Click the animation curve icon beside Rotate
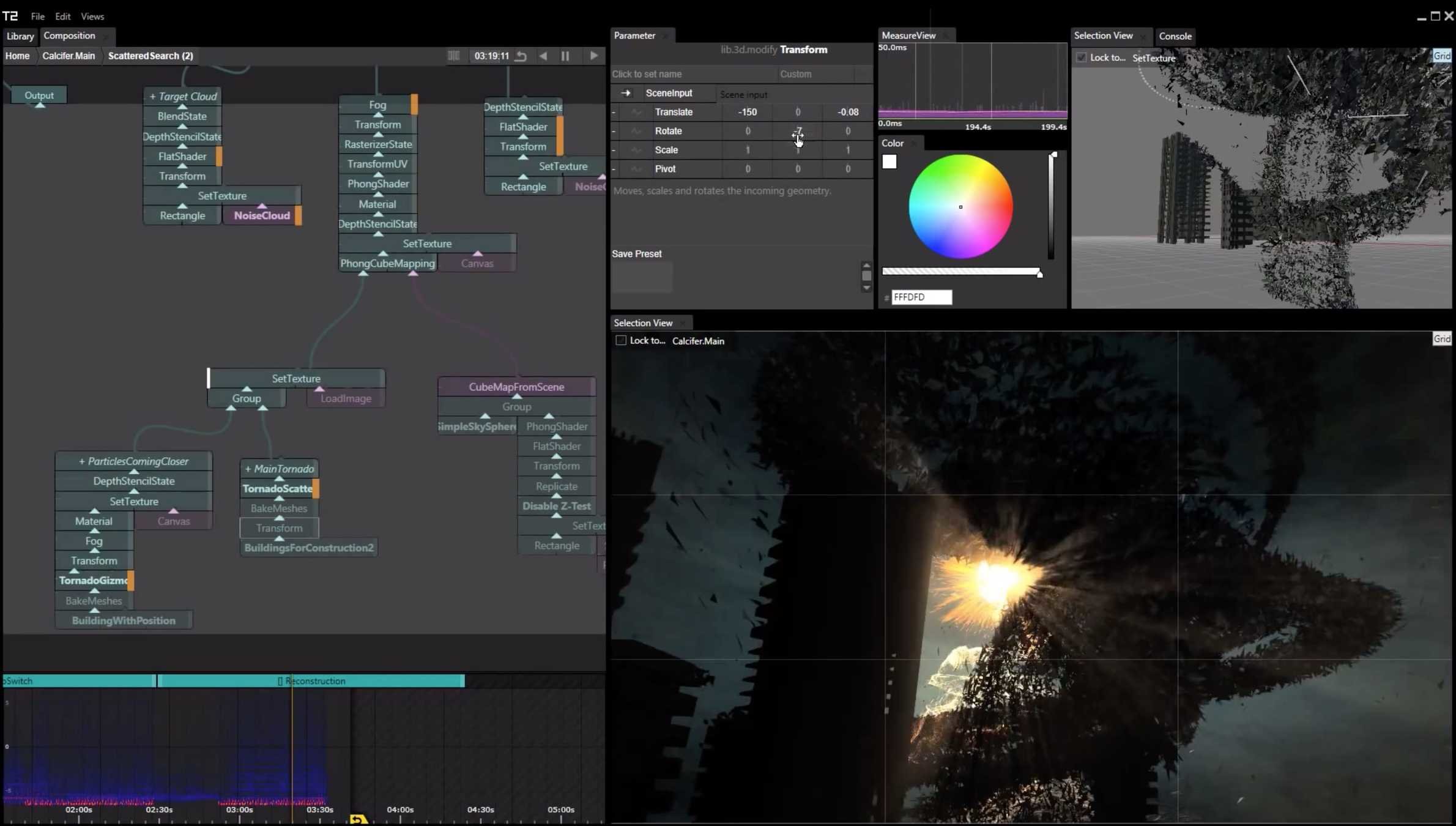This screenshot has height=826, width=1456. point(637,131)
